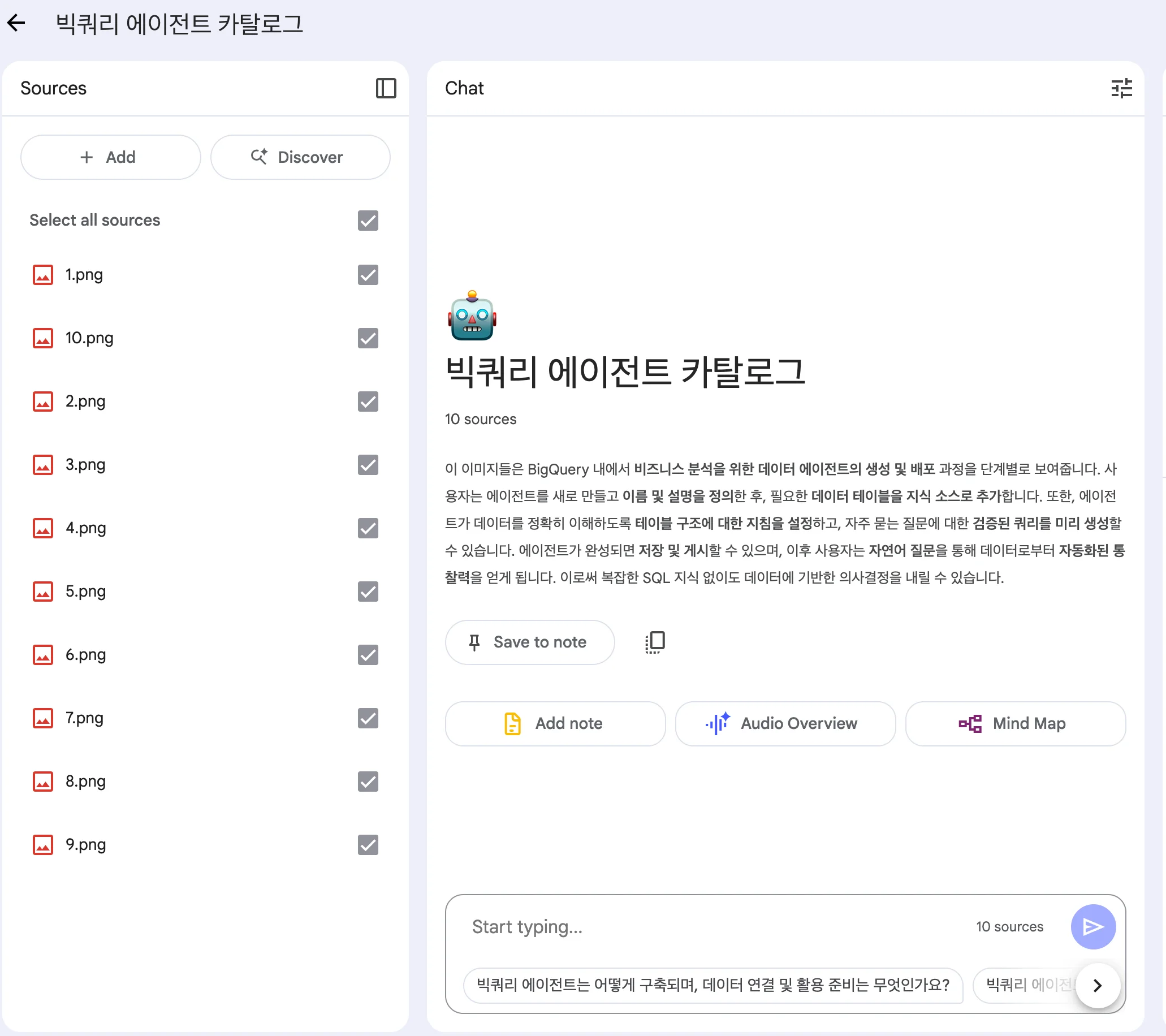The width and height of the screenshot is (1166, 1036).
Task: Click the image icon next to 3.png
Action: [43, 465]
